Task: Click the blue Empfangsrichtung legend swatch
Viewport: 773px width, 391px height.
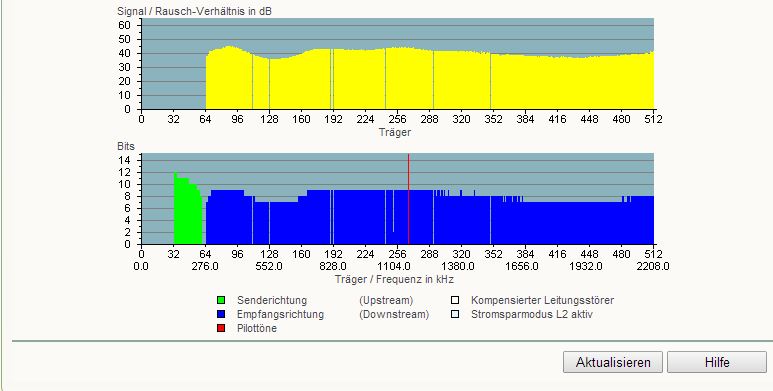Action: [221, 314]
